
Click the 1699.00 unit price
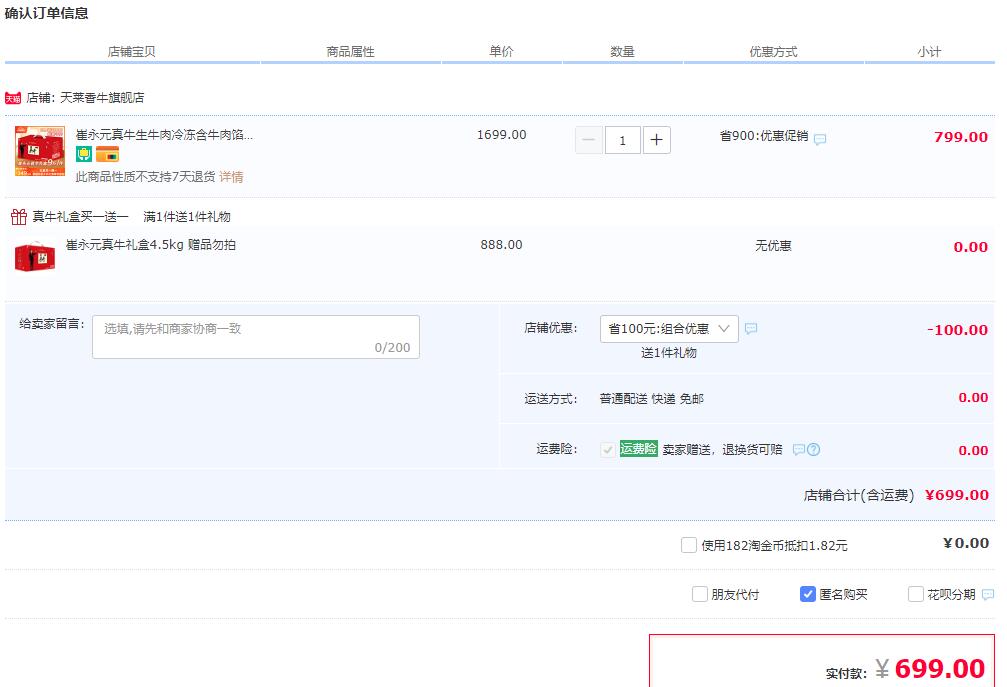502,135
